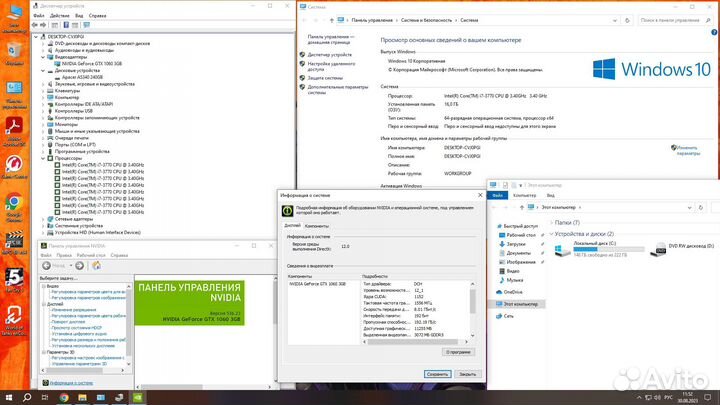This screenshot has height=405, width=720.
Task: Click monitor scan icon in Device Manager toolbar
Action: pos(86,25)
